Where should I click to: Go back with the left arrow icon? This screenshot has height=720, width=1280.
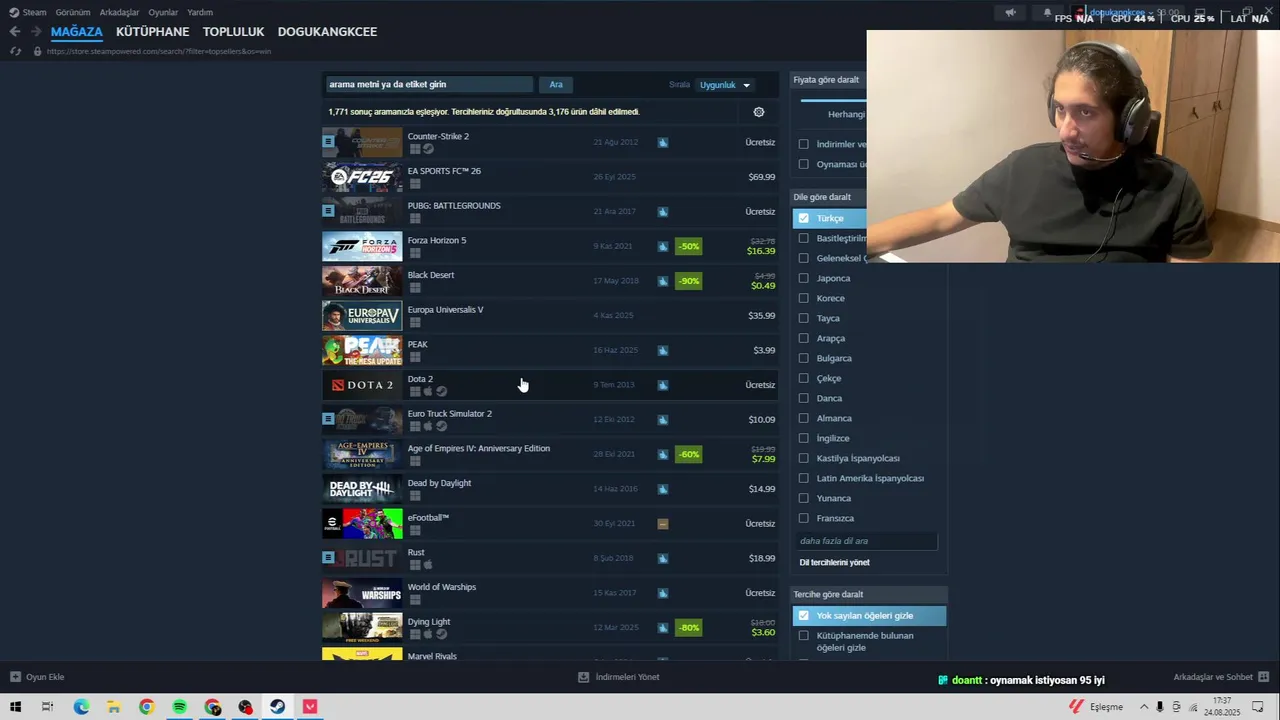[x=14, y=32]
